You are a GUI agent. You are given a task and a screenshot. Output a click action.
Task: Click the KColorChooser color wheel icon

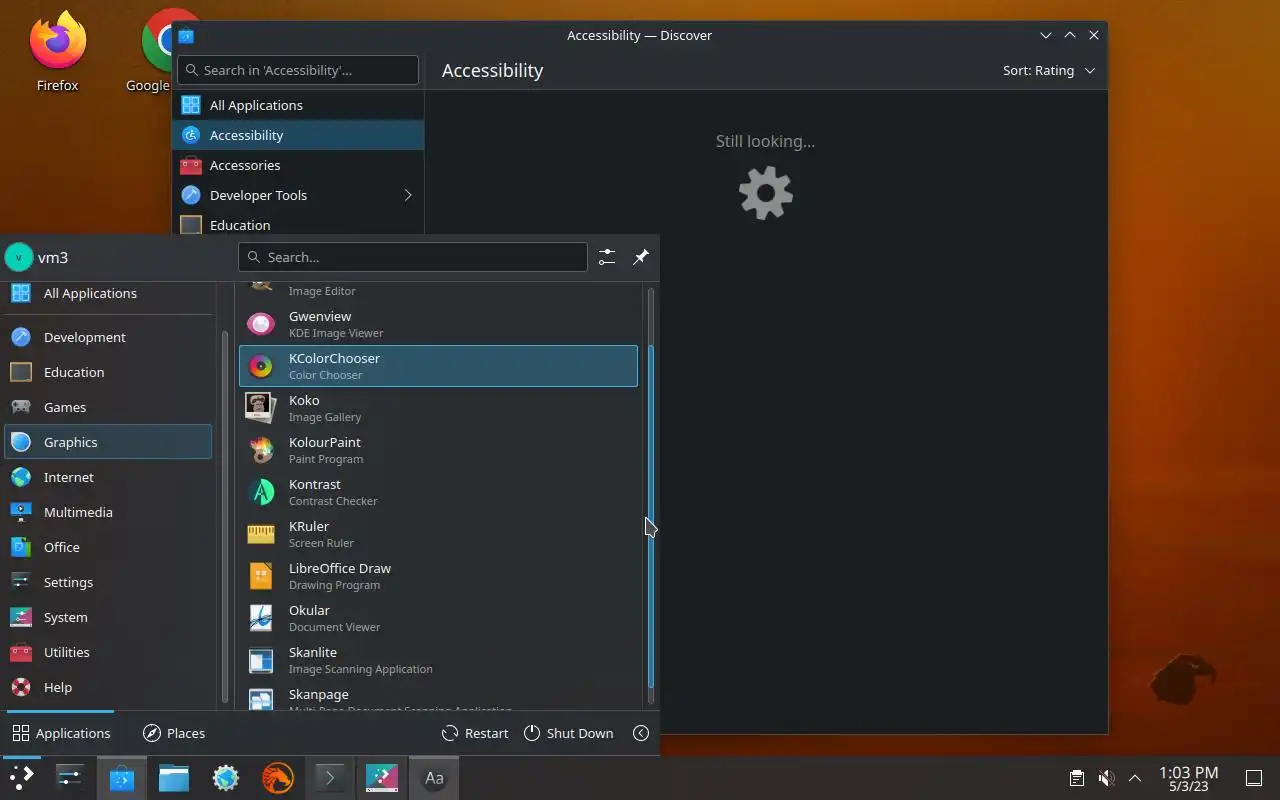pyautogui.click(x=261, y=366)
